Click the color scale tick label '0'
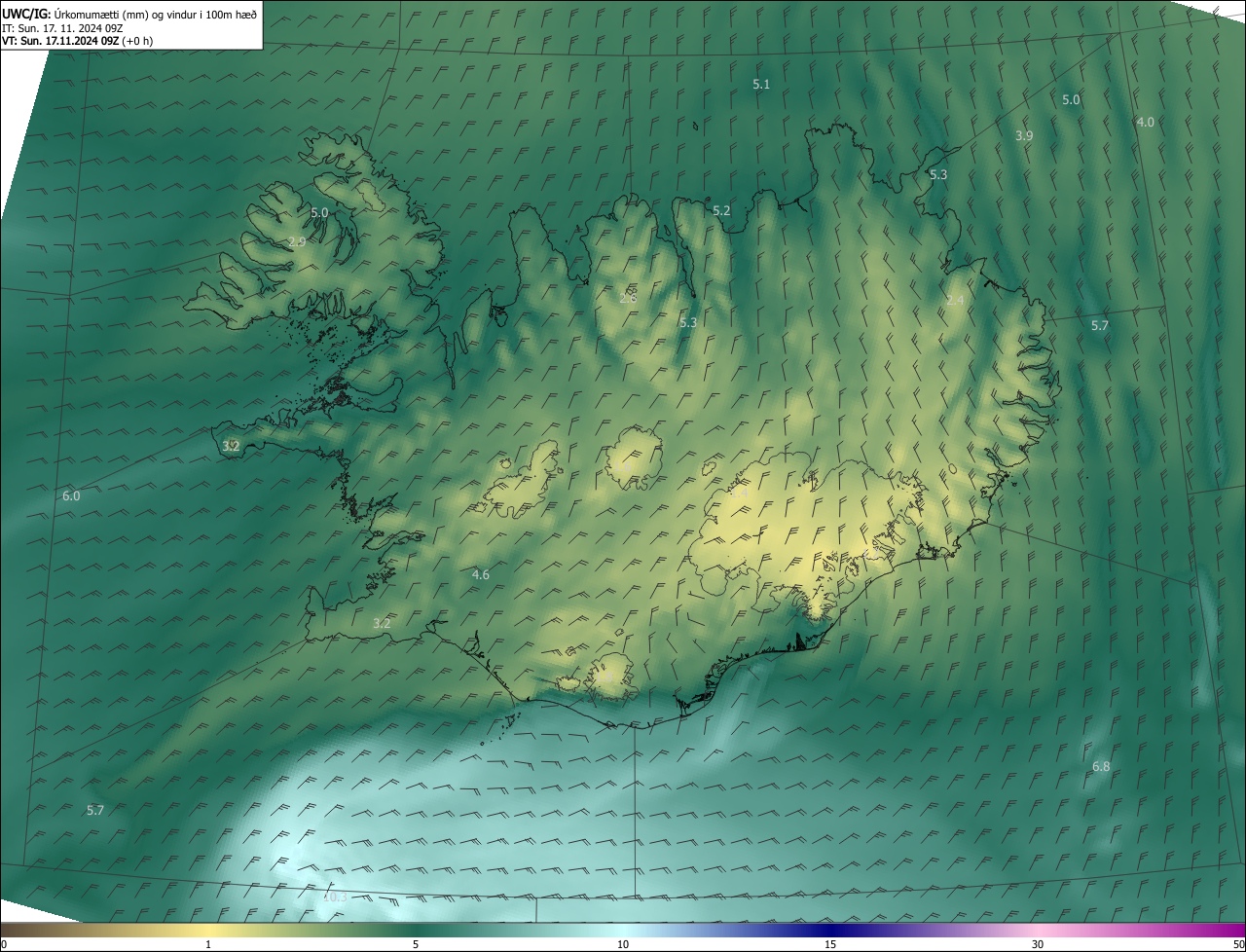The width and height of the screenshot is (1246, 952). coord(4,944)
